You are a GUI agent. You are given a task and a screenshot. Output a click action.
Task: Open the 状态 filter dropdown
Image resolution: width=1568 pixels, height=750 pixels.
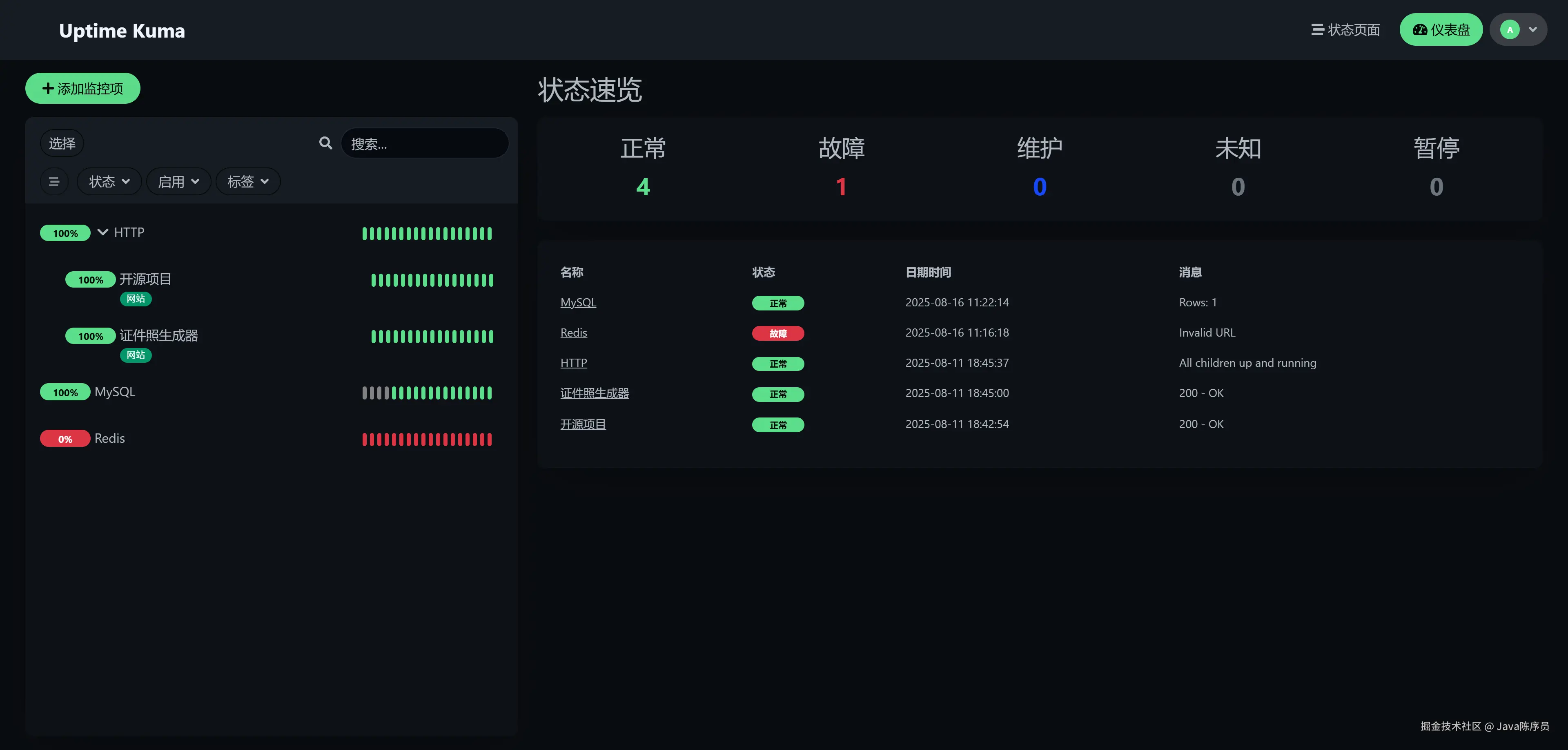[x=109, y=181]
